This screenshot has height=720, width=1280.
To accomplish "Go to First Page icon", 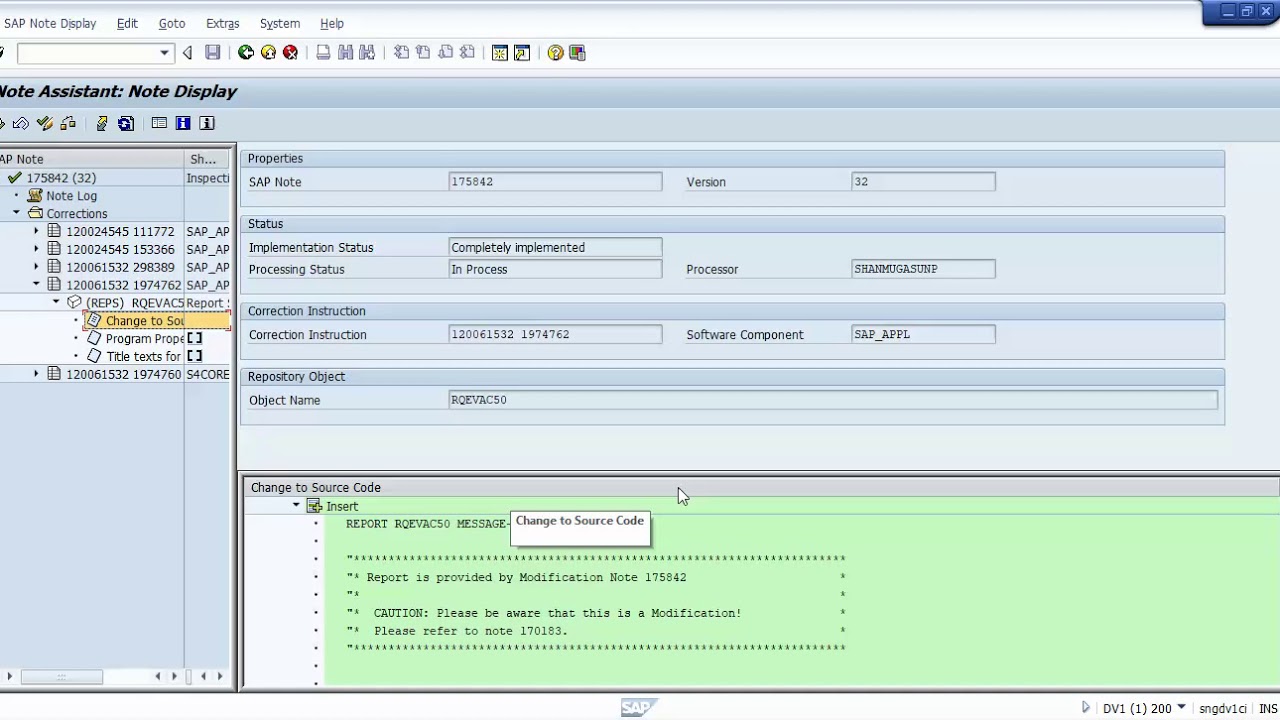I will click(401, 53).
